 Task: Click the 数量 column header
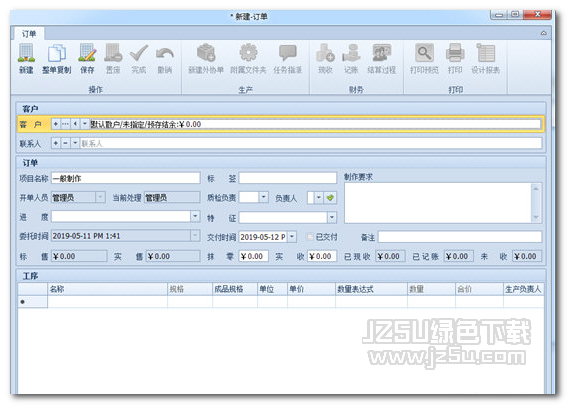pyautogui.click(x=431, y=289)
